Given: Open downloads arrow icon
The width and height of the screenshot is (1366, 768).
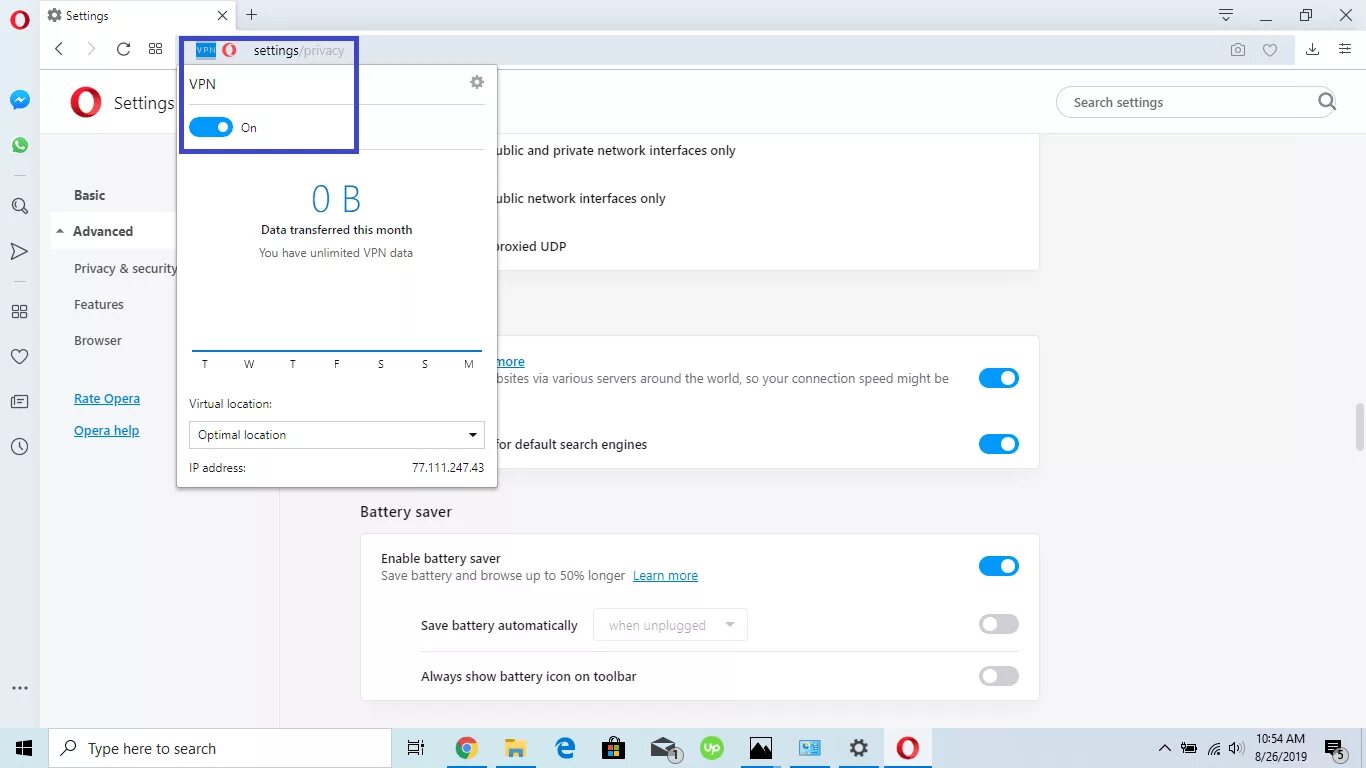Looking at the screenshot, I should 1313,49.
